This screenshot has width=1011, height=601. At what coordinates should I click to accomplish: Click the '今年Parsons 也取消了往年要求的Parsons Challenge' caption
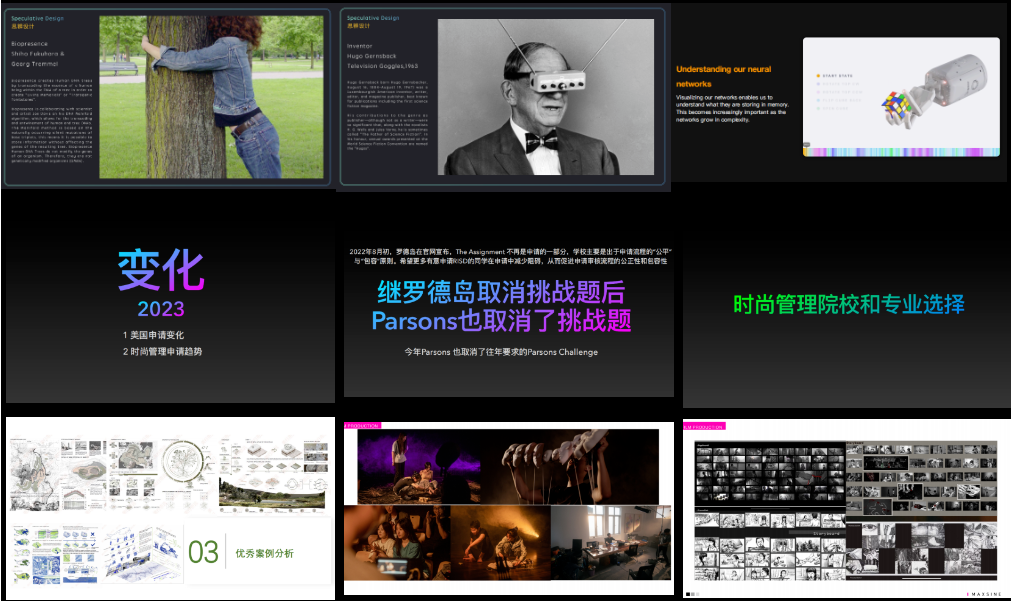[x=501, y=352]
